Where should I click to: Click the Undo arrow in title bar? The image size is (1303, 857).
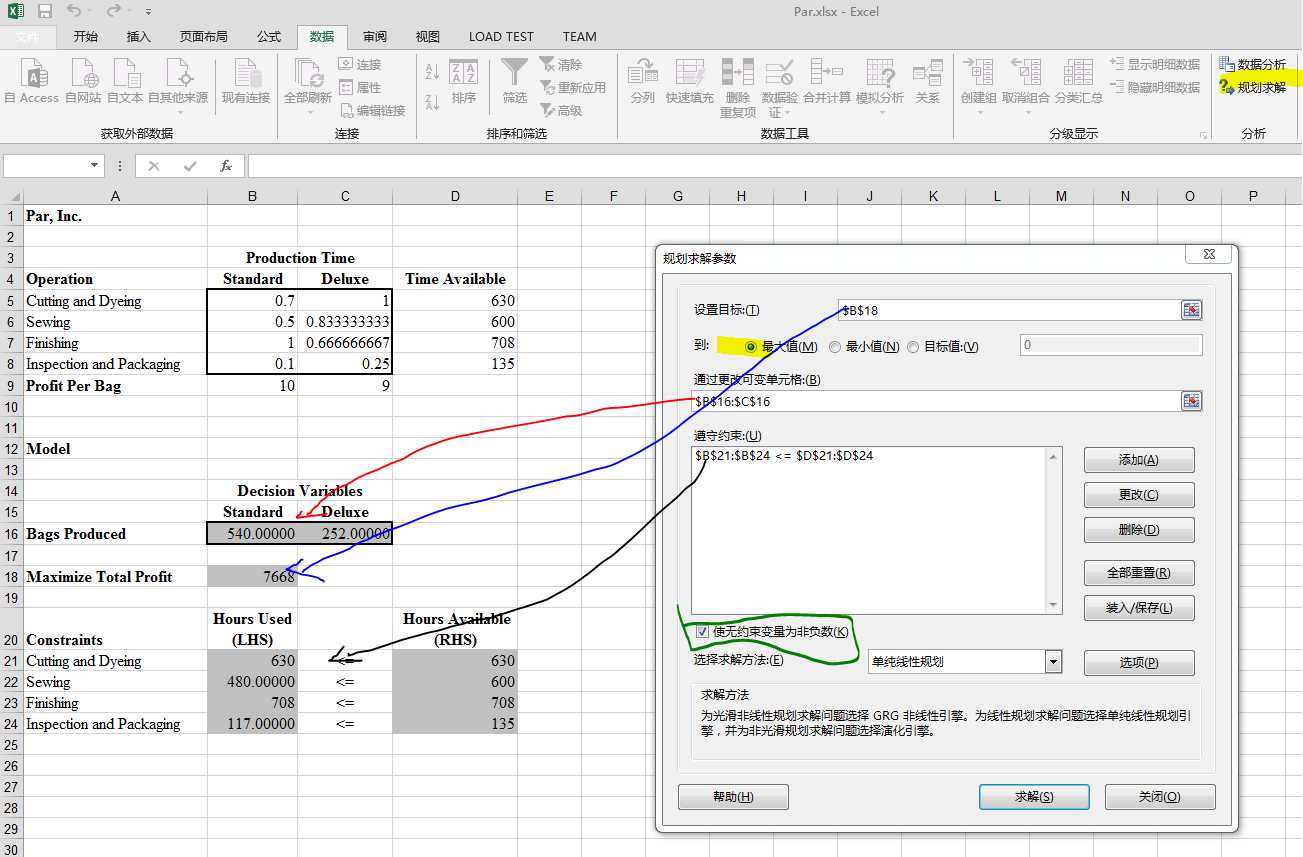pyautogui.click(x=75, y=11)
